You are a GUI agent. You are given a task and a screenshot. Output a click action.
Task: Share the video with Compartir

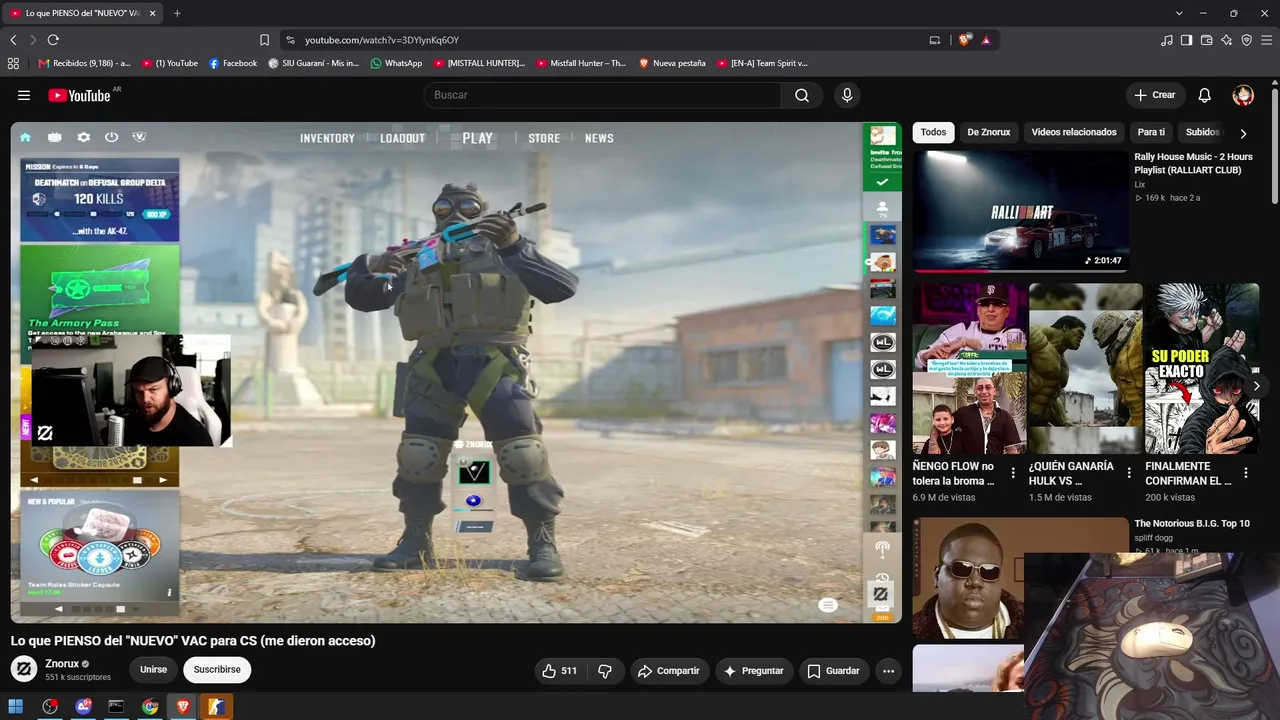click(x=668, y=671)
